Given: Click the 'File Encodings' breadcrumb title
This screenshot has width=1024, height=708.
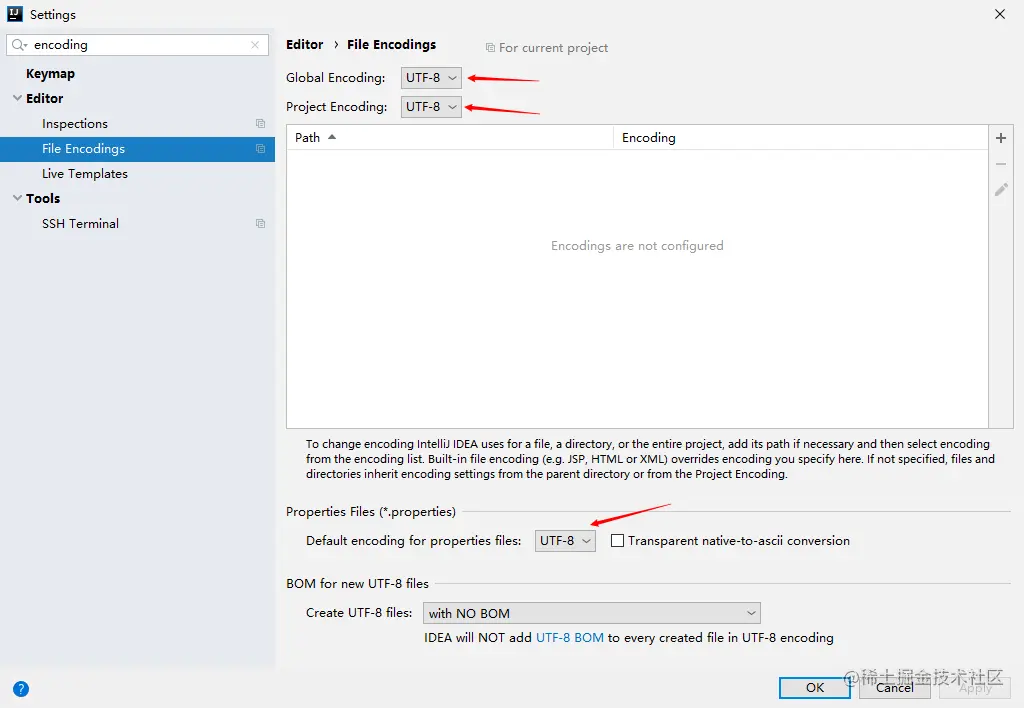Looking at the screenshot, I should click(391, 44).
